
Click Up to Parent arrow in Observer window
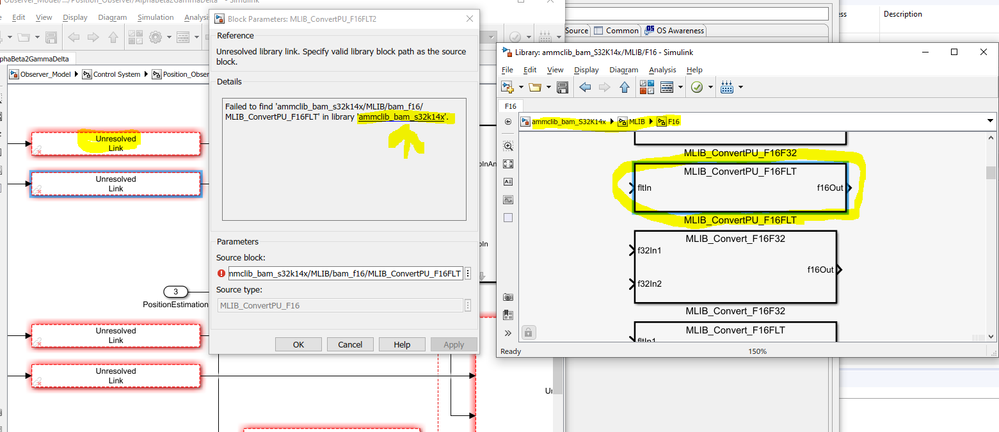click(x=113, y=38)
